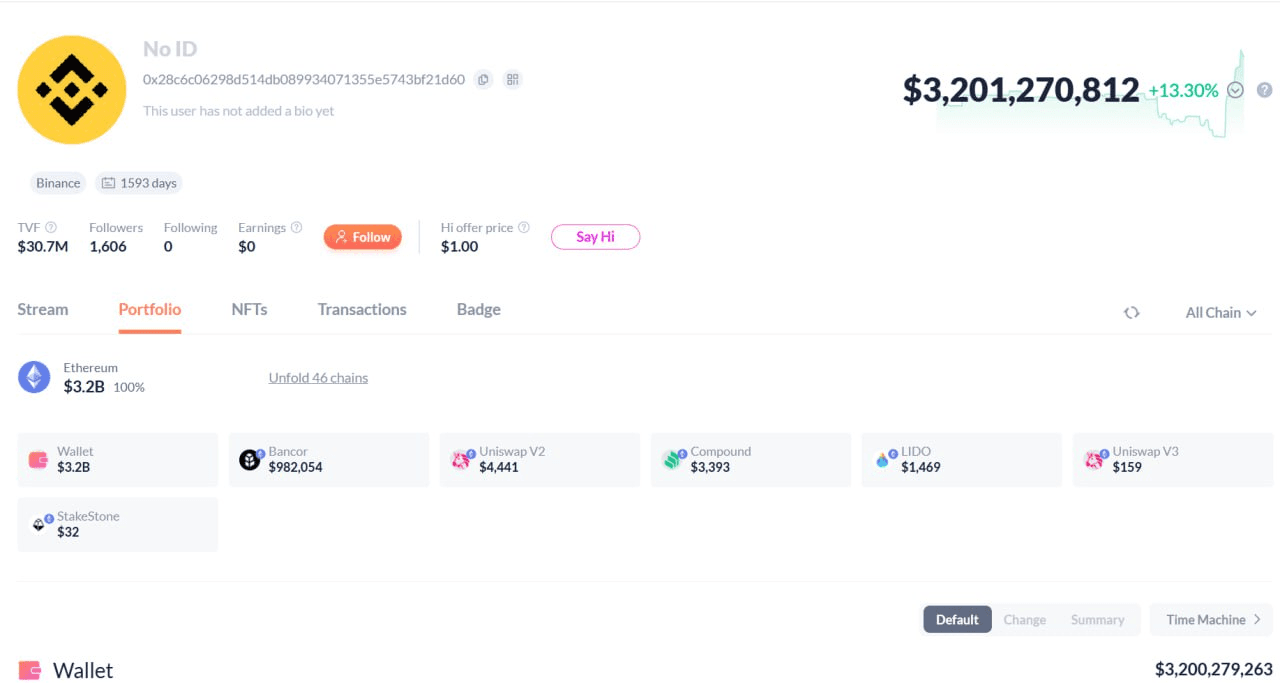Open the Compound protocol card
The width and height of the screenshot is (1280, 683).
point(751,460)
